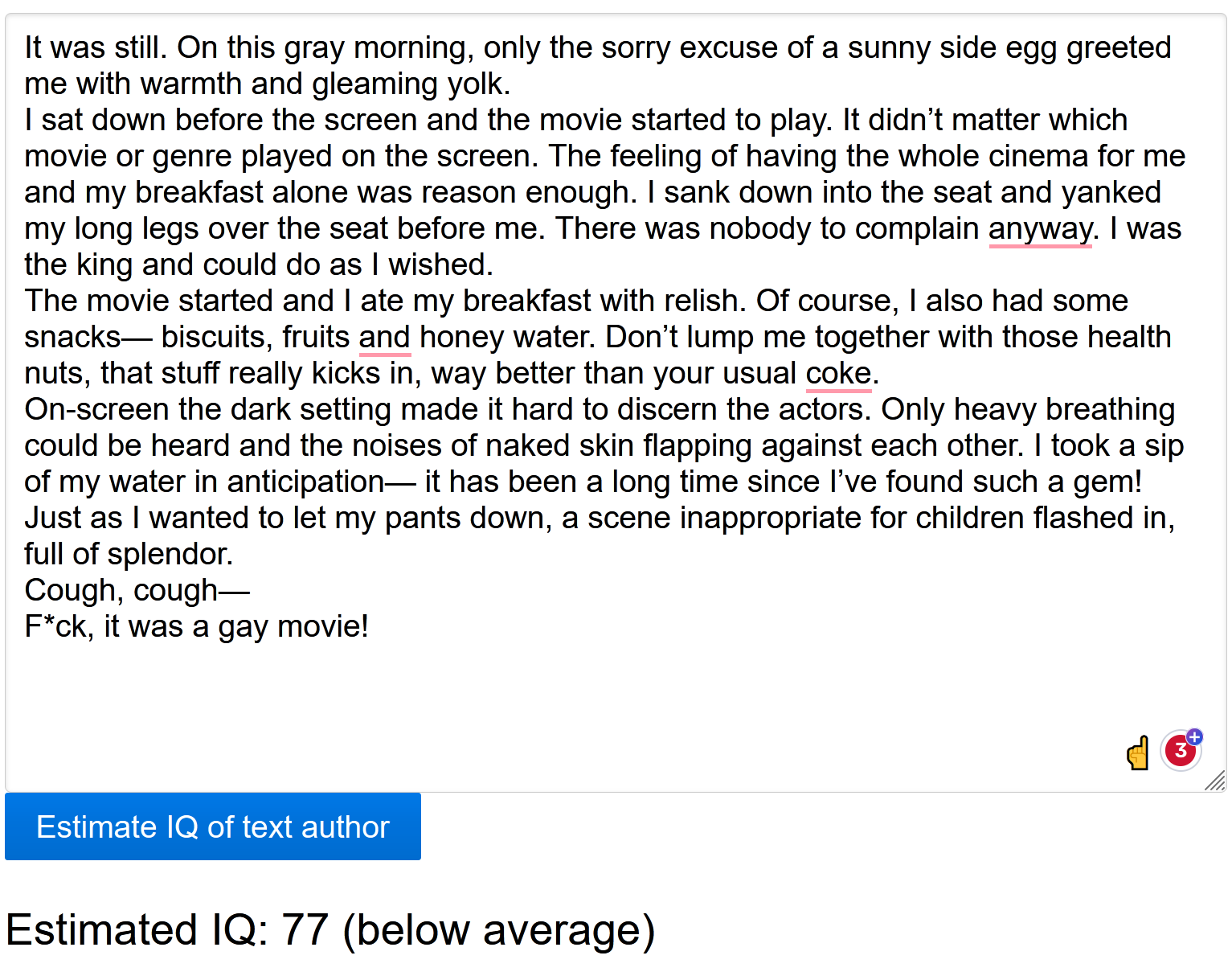
Task: Place cursor in the last line of text
Action: [x=196, y=627]
